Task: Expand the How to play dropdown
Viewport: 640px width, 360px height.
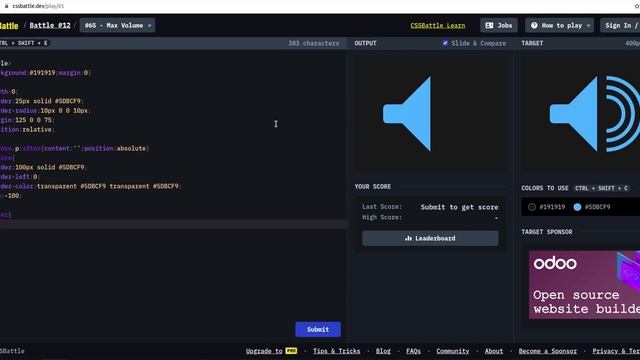Action: 560,25
